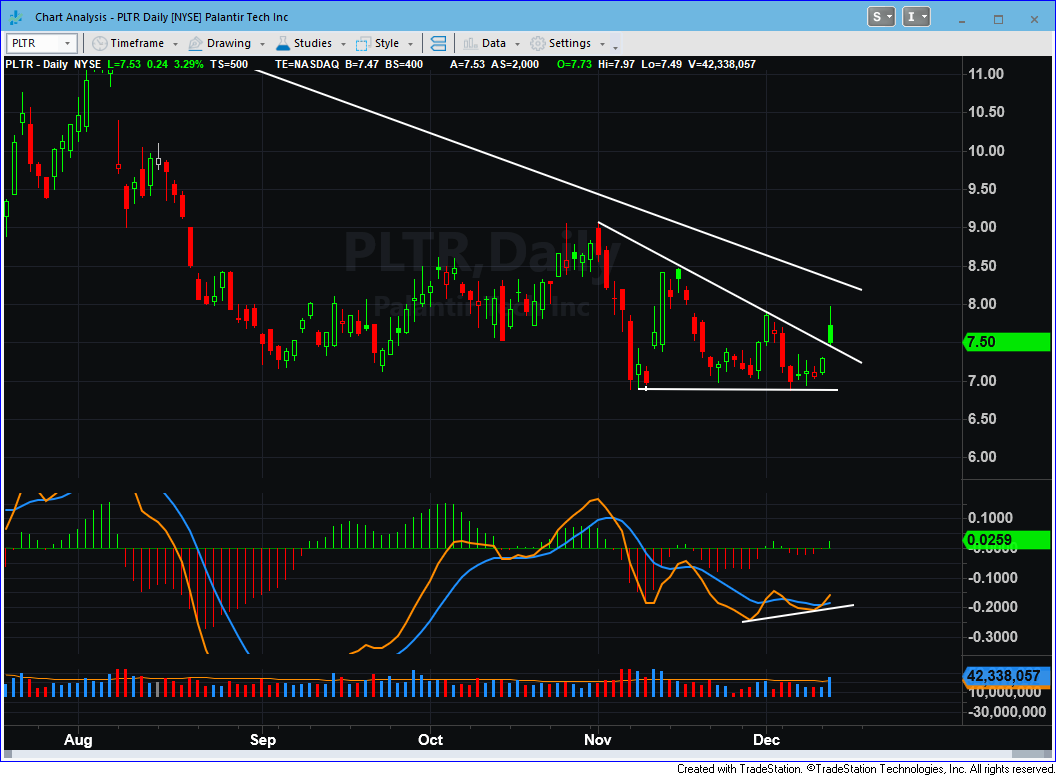This screenshot has width=1056, height=775.
Task: Open the Drawing menu
Action: (x=227, y=43)
